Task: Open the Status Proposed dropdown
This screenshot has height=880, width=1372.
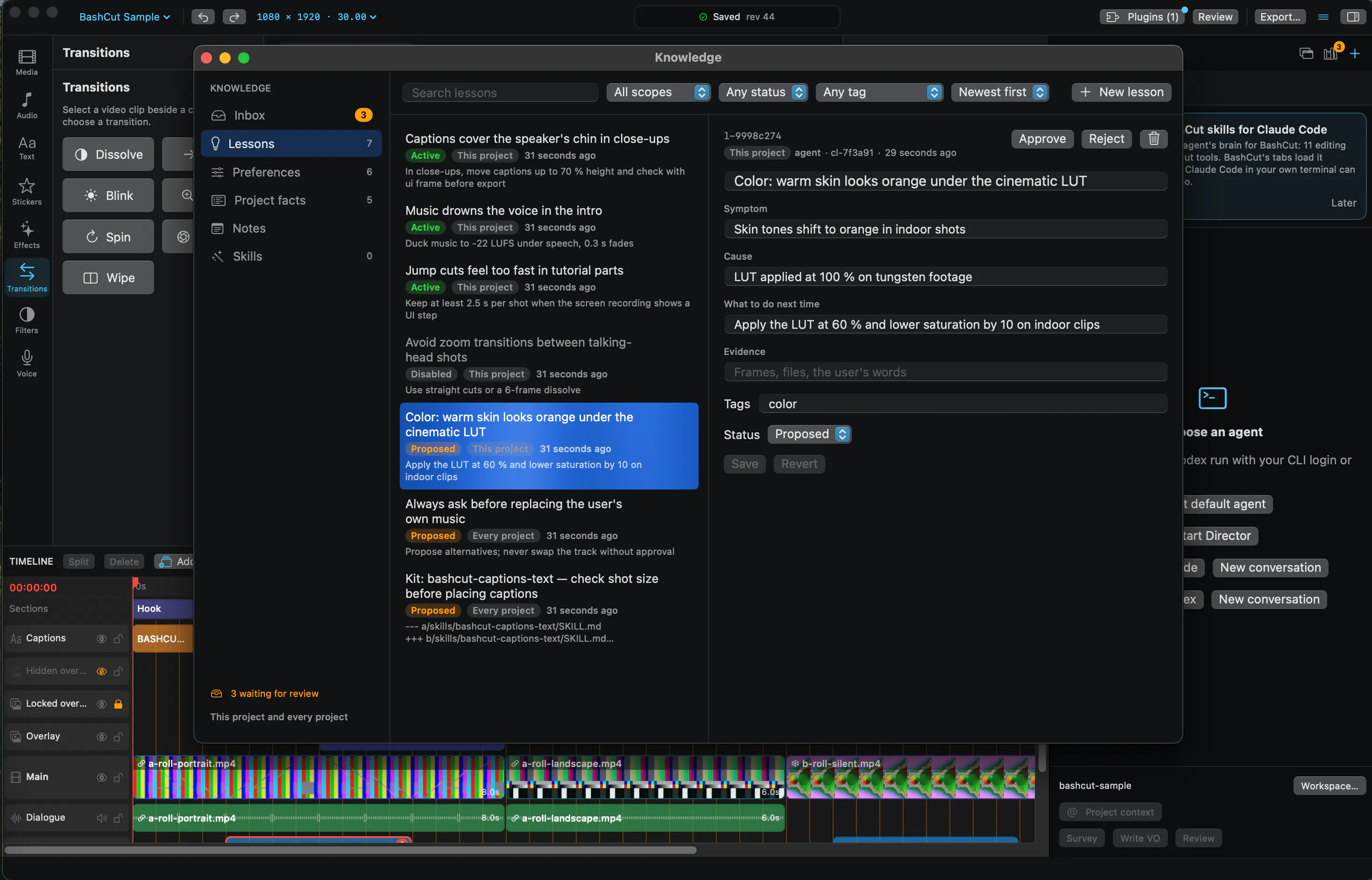Action: (809, 434)
